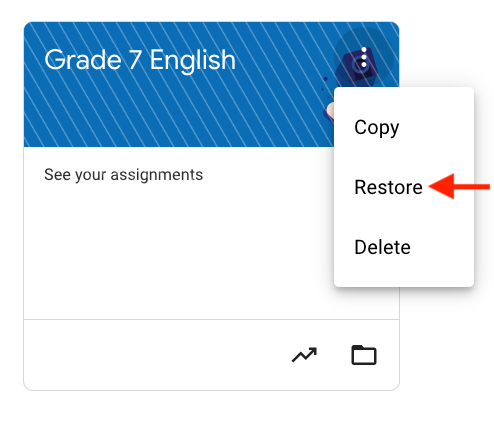Open the Grade 7 English class title
Image resolution: width=494 pixels, height=424 pixels.
(x=140, y=60)
